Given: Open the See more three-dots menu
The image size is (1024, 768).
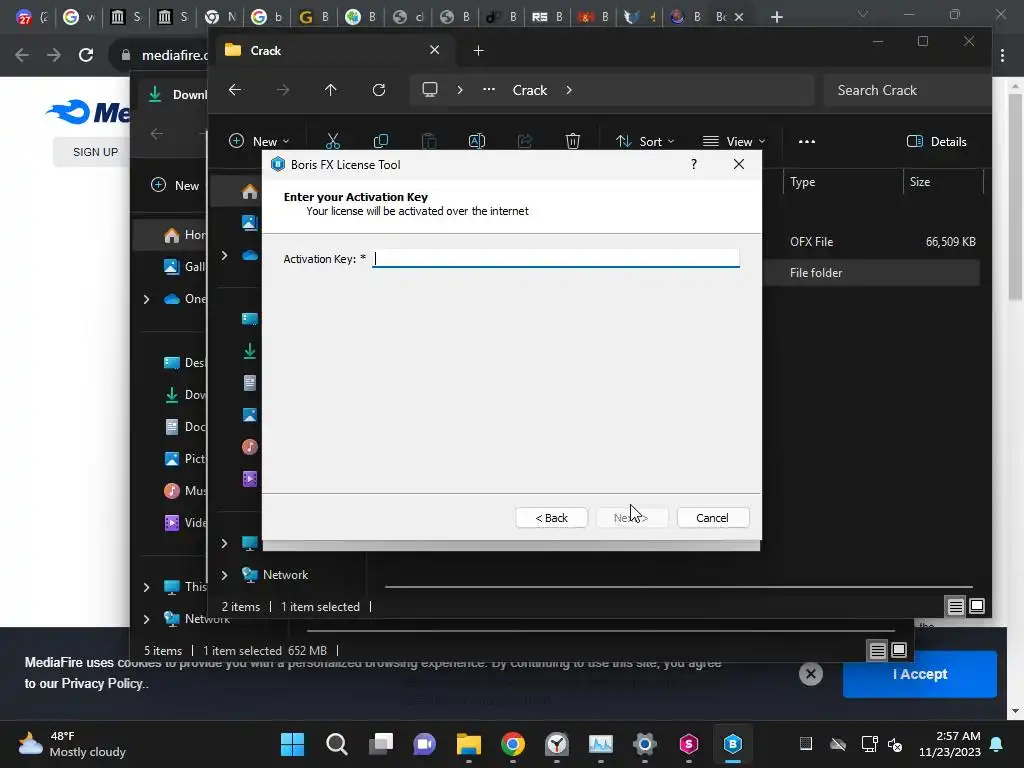Looking at the screenshot, I should [807, 141].
